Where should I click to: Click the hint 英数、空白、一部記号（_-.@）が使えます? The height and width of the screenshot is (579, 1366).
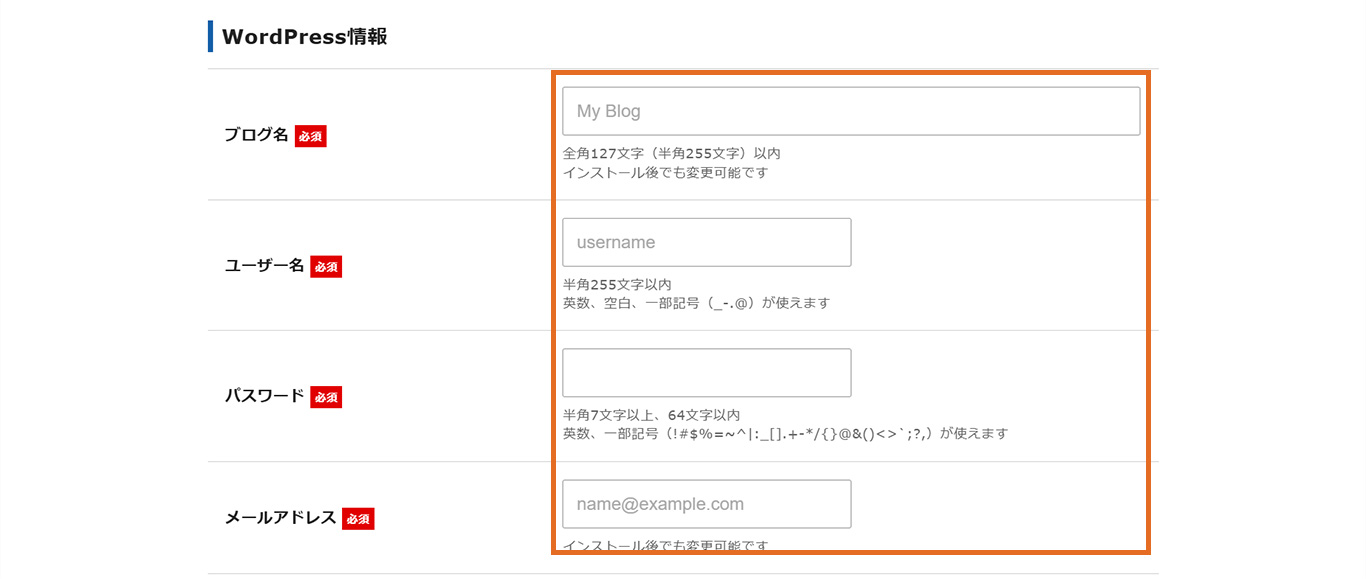point(696,303)
